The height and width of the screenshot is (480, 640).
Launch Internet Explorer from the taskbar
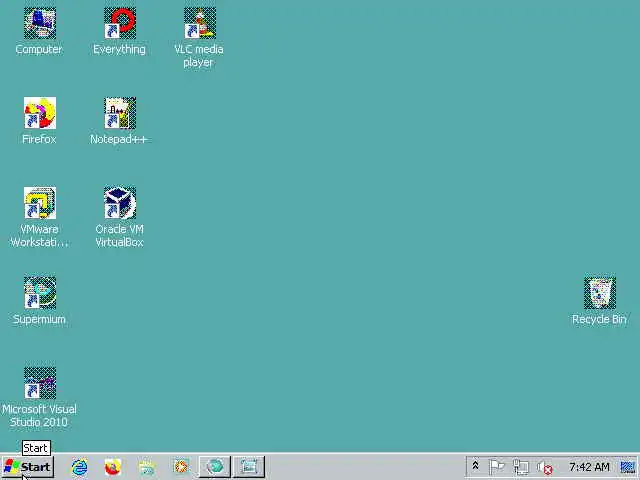pos(79,467)
